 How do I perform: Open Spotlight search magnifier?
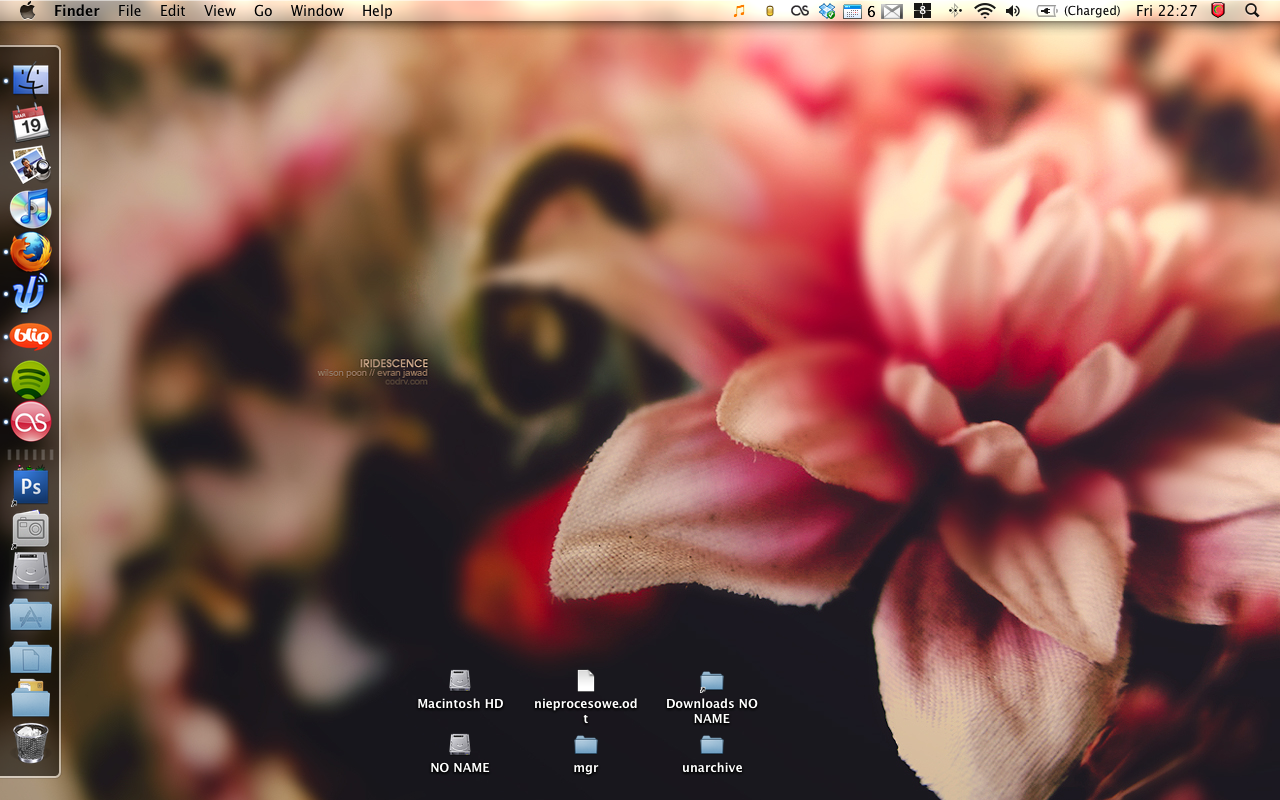point(1252,11)
